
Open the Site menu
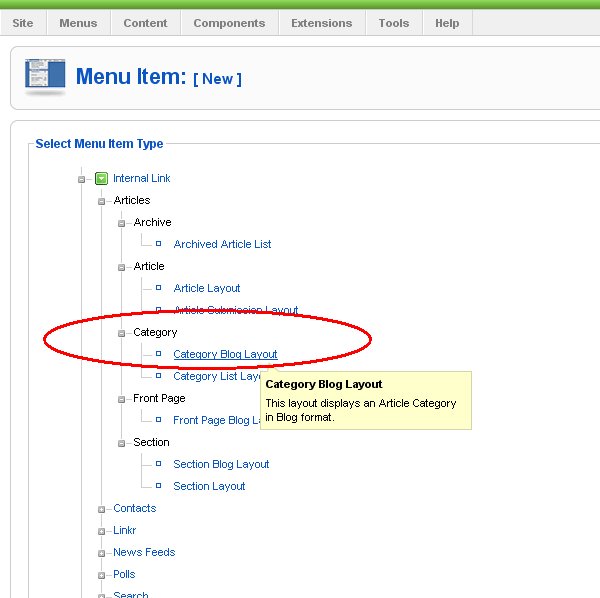23,23
